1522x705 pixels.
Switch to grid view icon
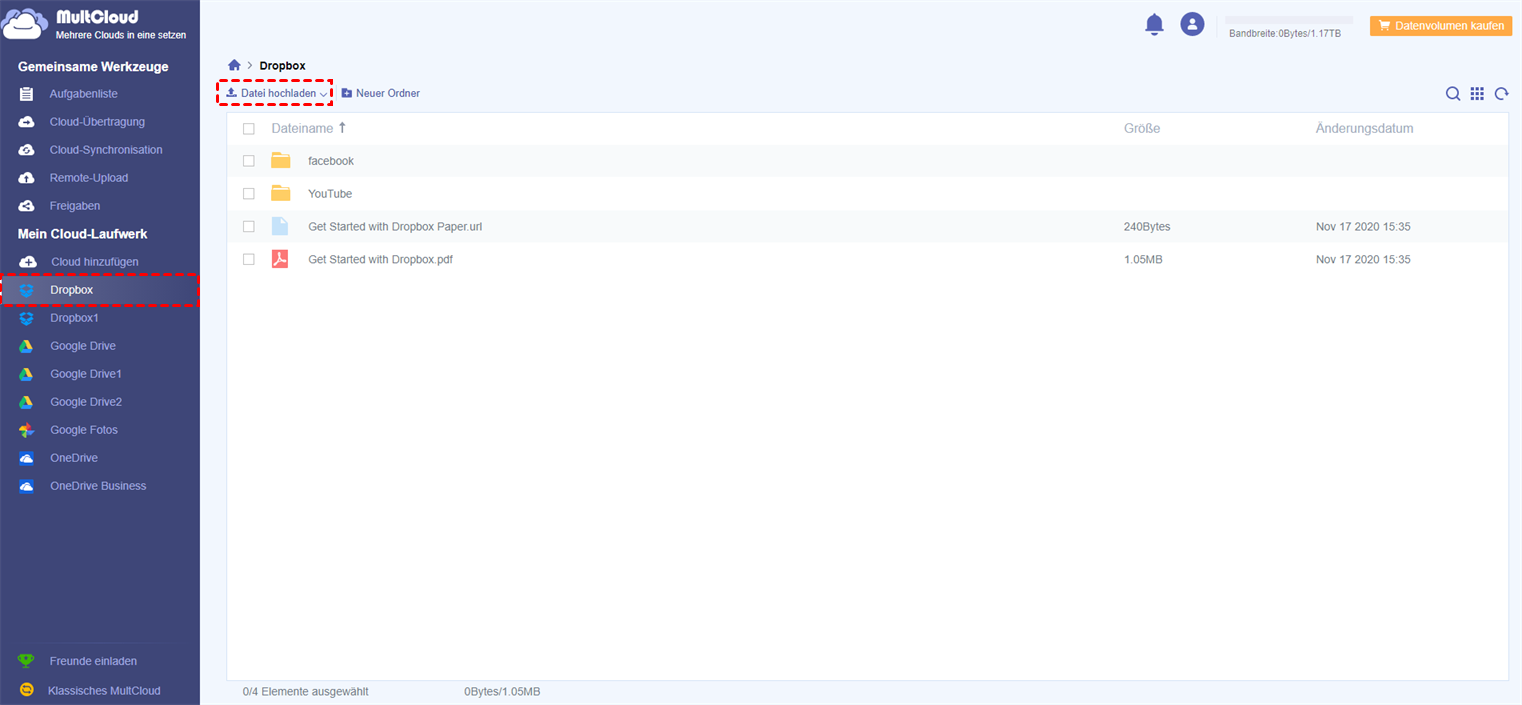point(1477,94)
